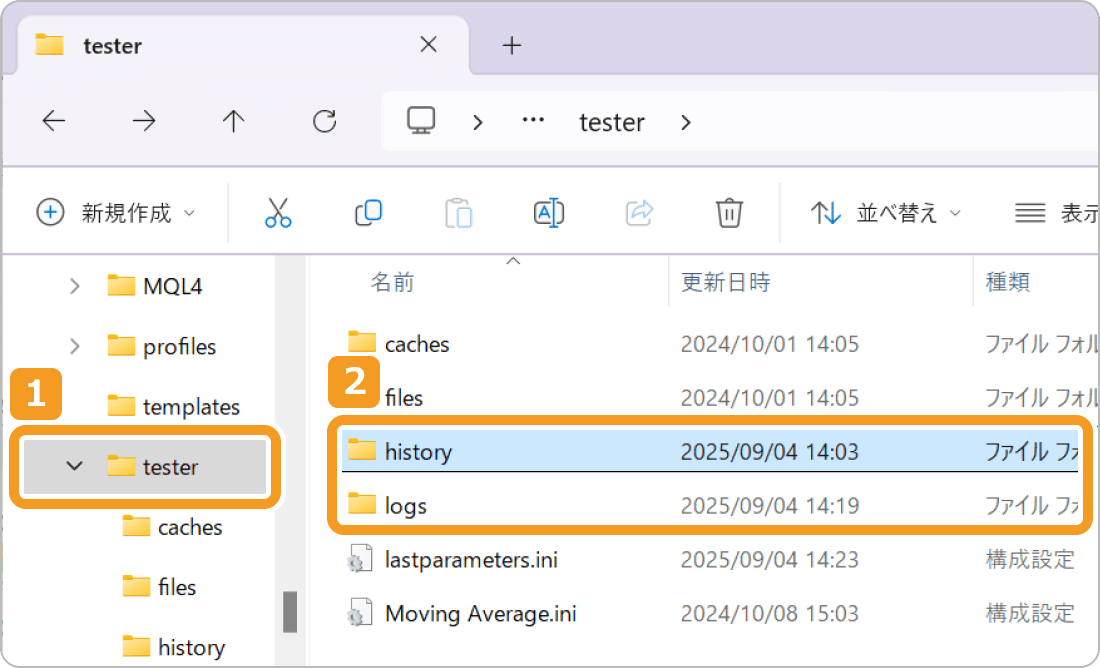Viewport: 1100px width, 668px height.
Task: Collapse the tester folder in tree
Action: point(75,466)
